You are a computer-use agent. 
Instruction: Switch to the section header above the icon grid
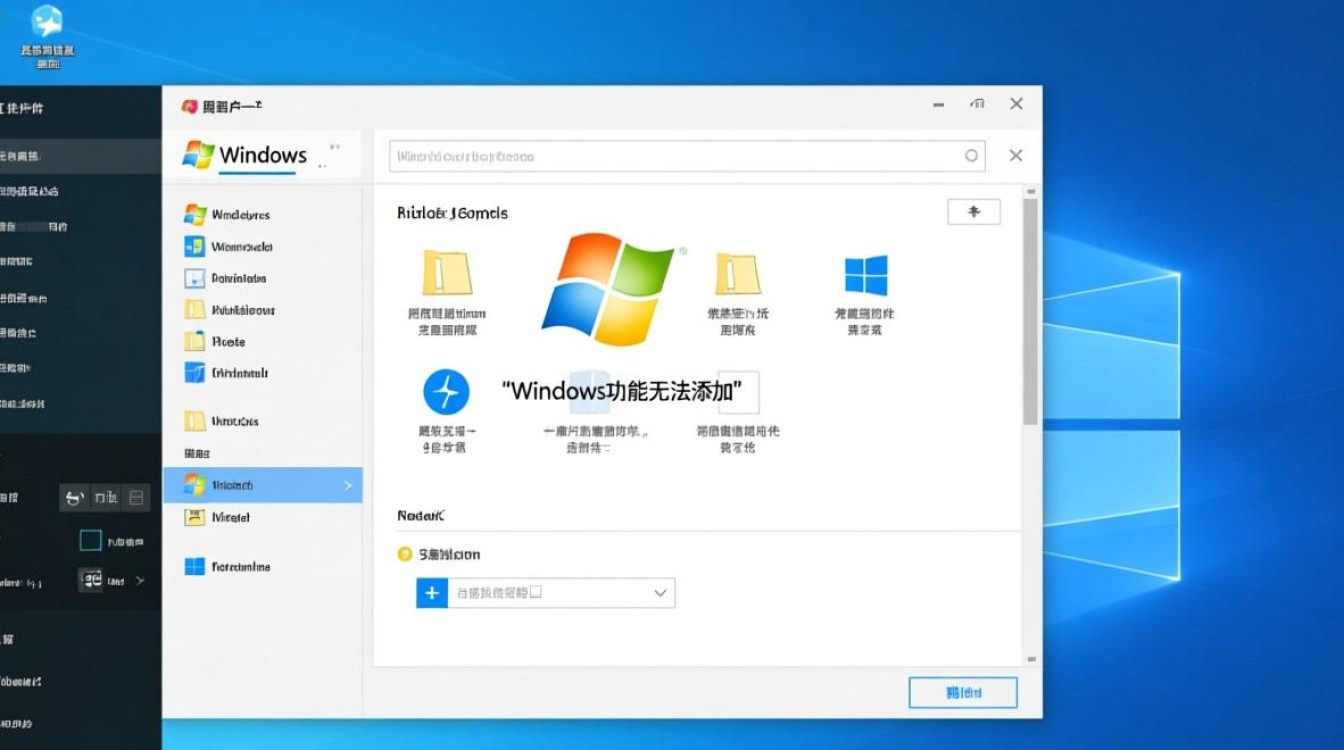(x=450, y=212)
